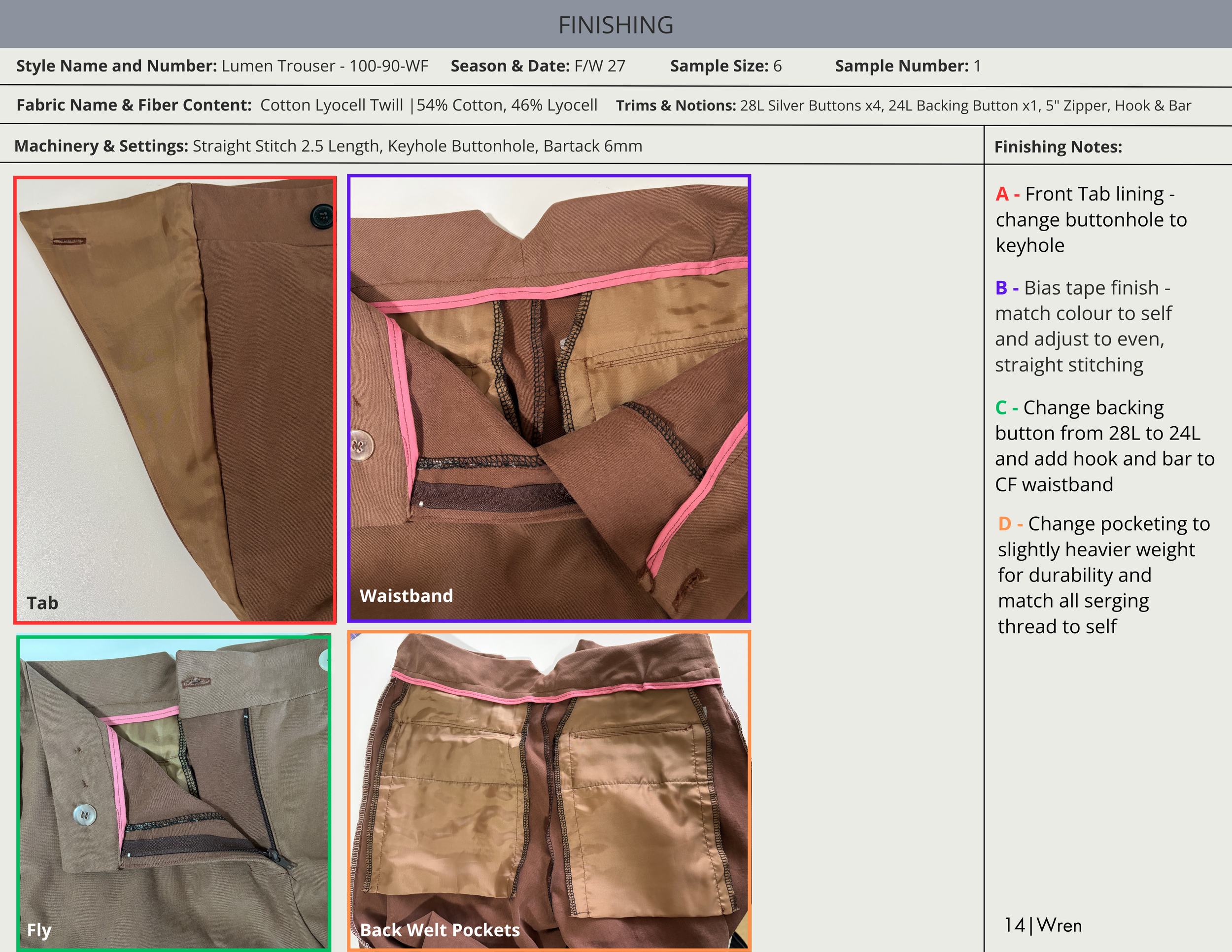The image size is (1232, 952).
Task: Click the green letter C note marker
Action: pyautogui.click(x=1001, y=408)
